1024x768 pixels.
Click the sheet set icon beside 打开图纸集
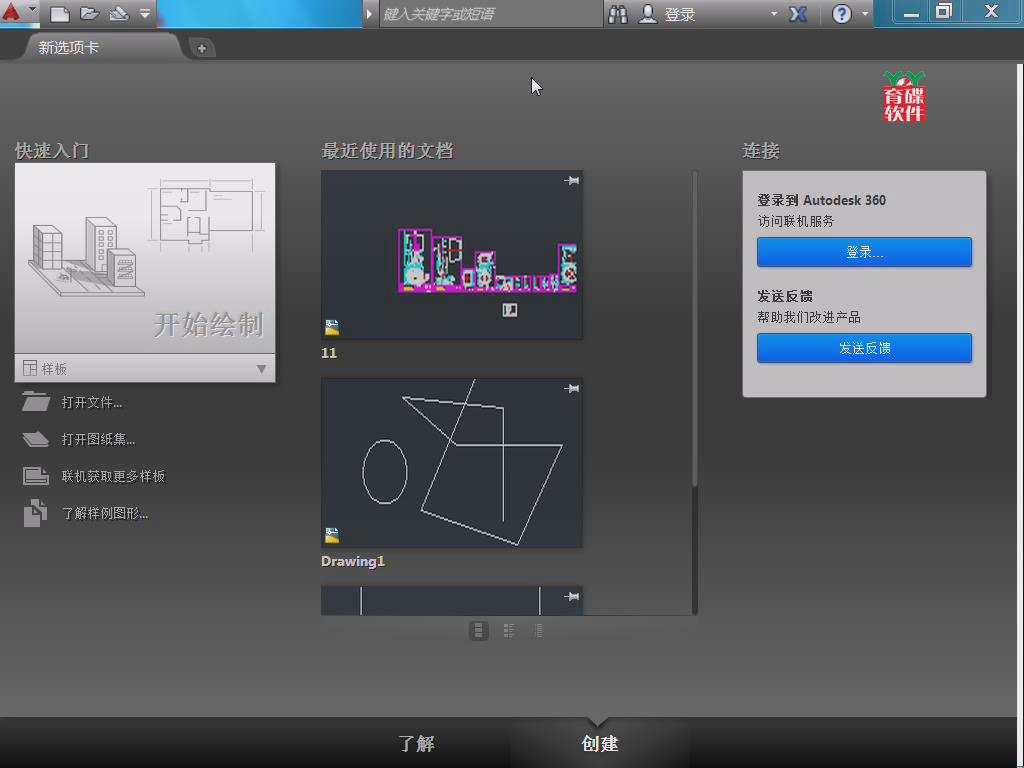tap(35, 439)
